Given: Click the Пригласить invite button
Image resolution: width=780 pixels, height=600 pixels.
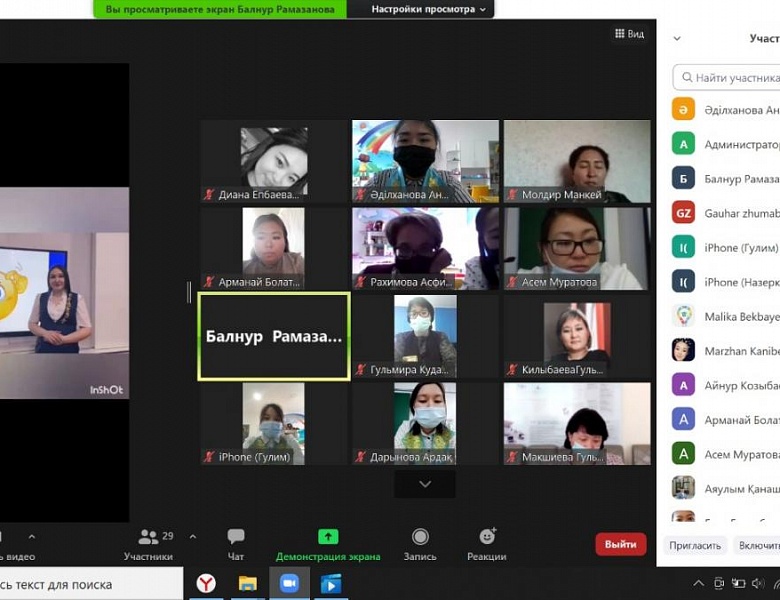Looking at the screenshot, I should click(x=694, y=545).
